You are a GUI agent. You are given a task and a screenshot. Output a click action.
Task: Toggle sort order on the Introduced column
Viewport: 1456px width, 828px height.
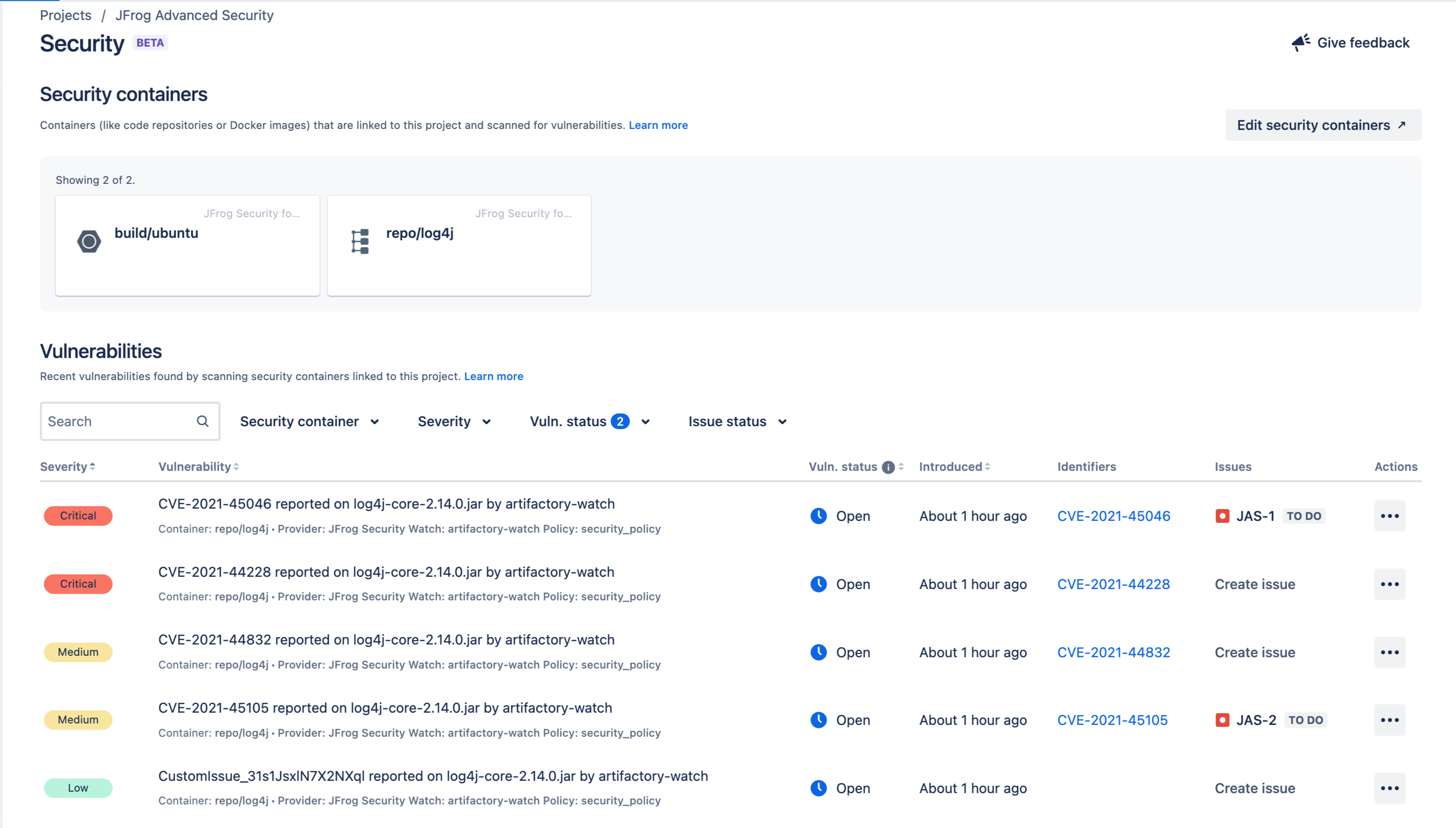988,466
